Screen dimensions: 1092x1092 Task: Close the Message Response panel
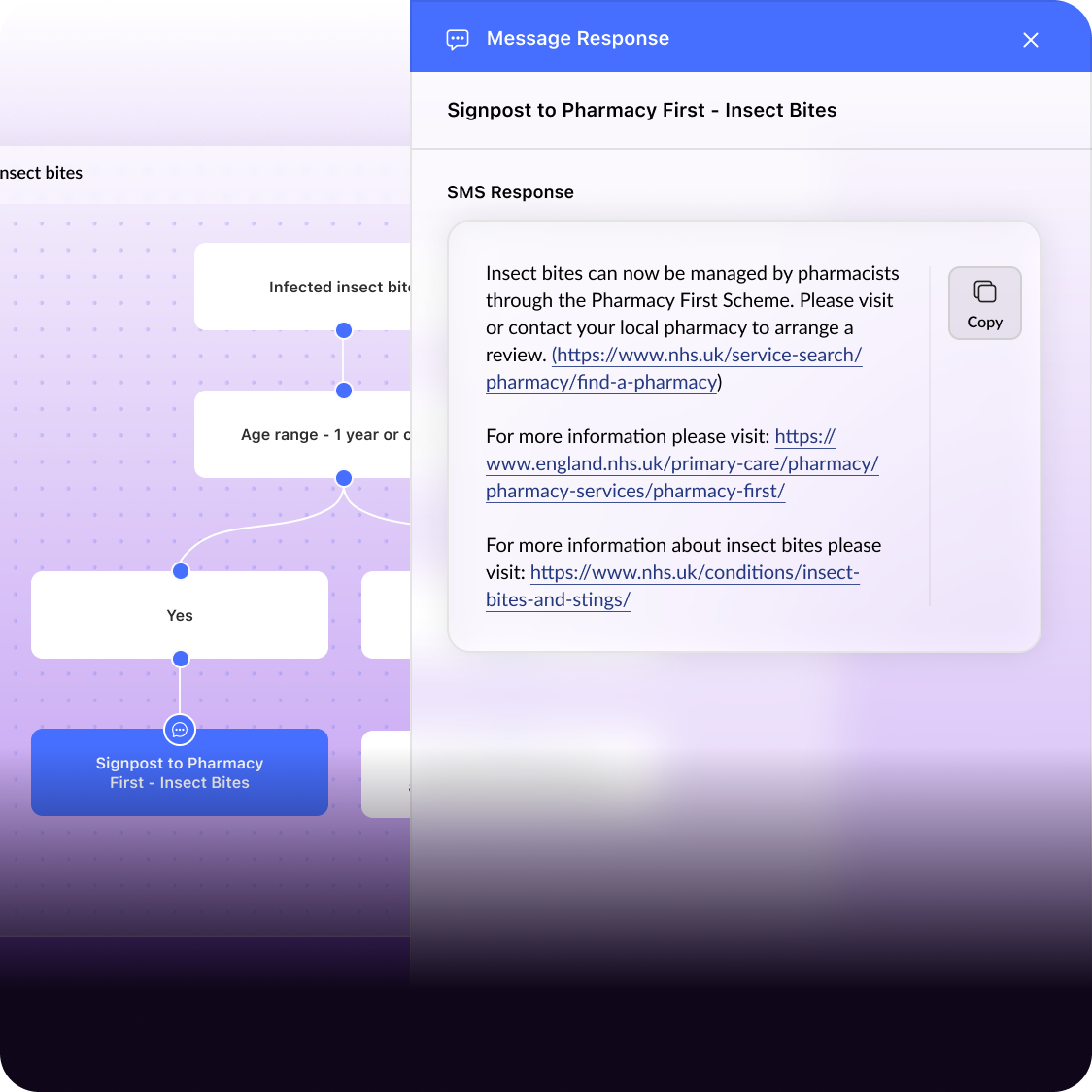tap(1031, 40)
